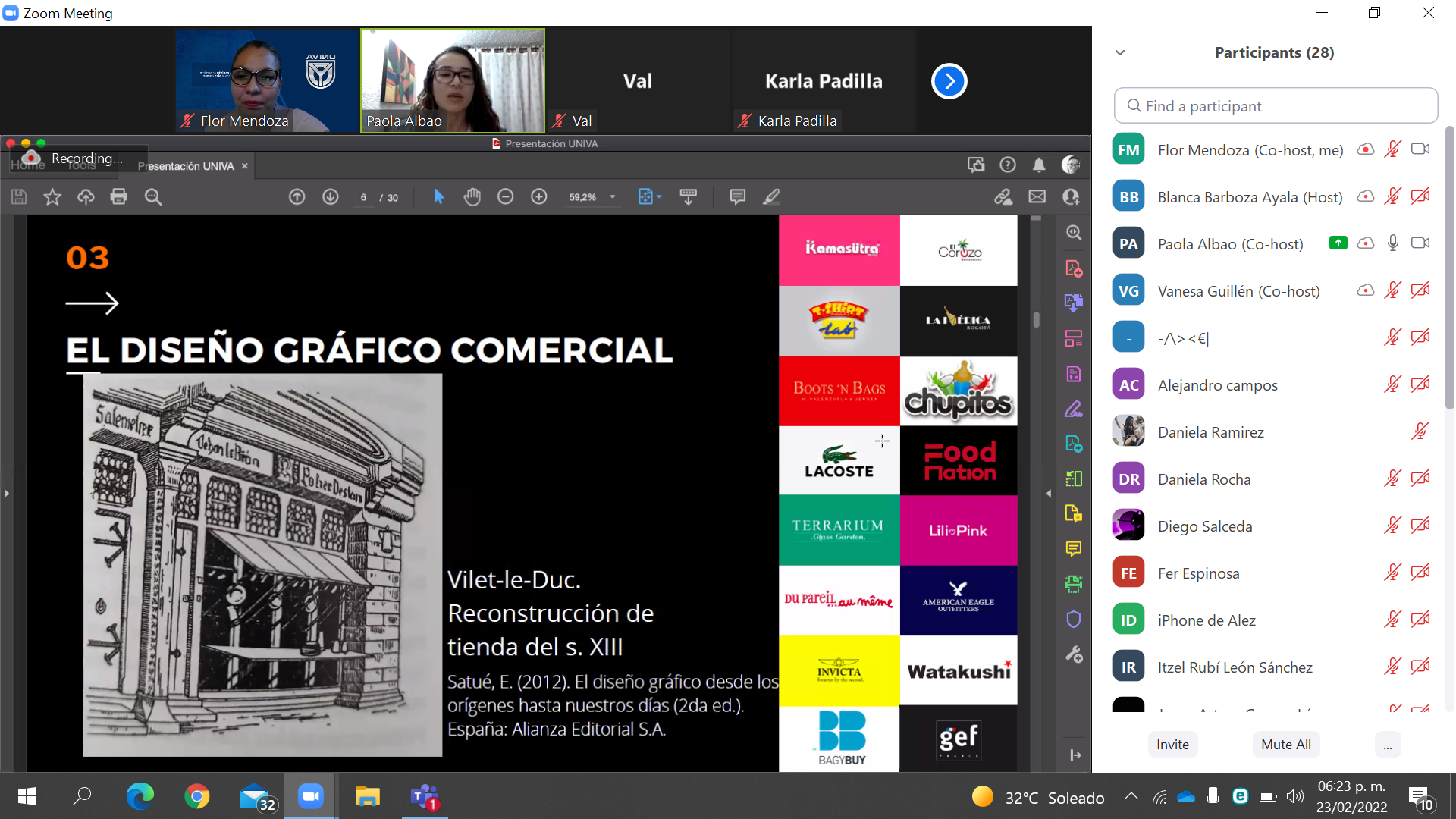Click the bookmark star icon in Acrobat
1456x819 pixels.
[x=52, y=197]
